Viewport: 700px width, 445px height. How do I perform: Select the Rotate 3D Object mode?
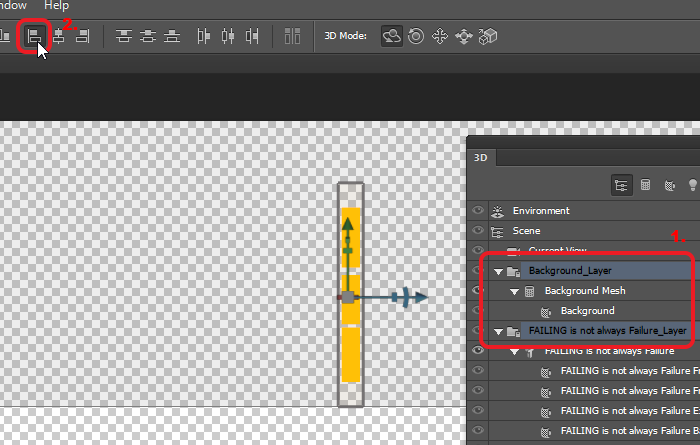click(x=392, y=36)
